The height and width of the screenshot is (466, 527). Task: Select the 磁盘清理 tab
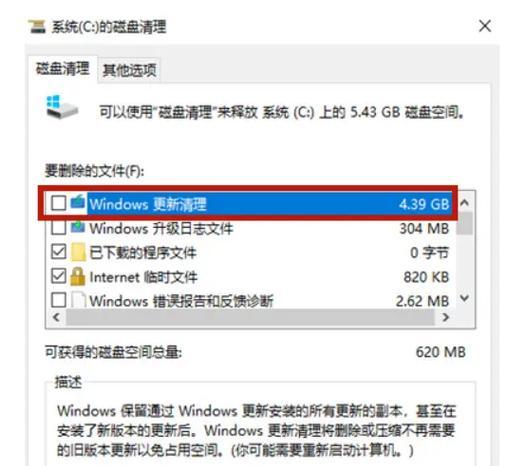pos(63,69)
